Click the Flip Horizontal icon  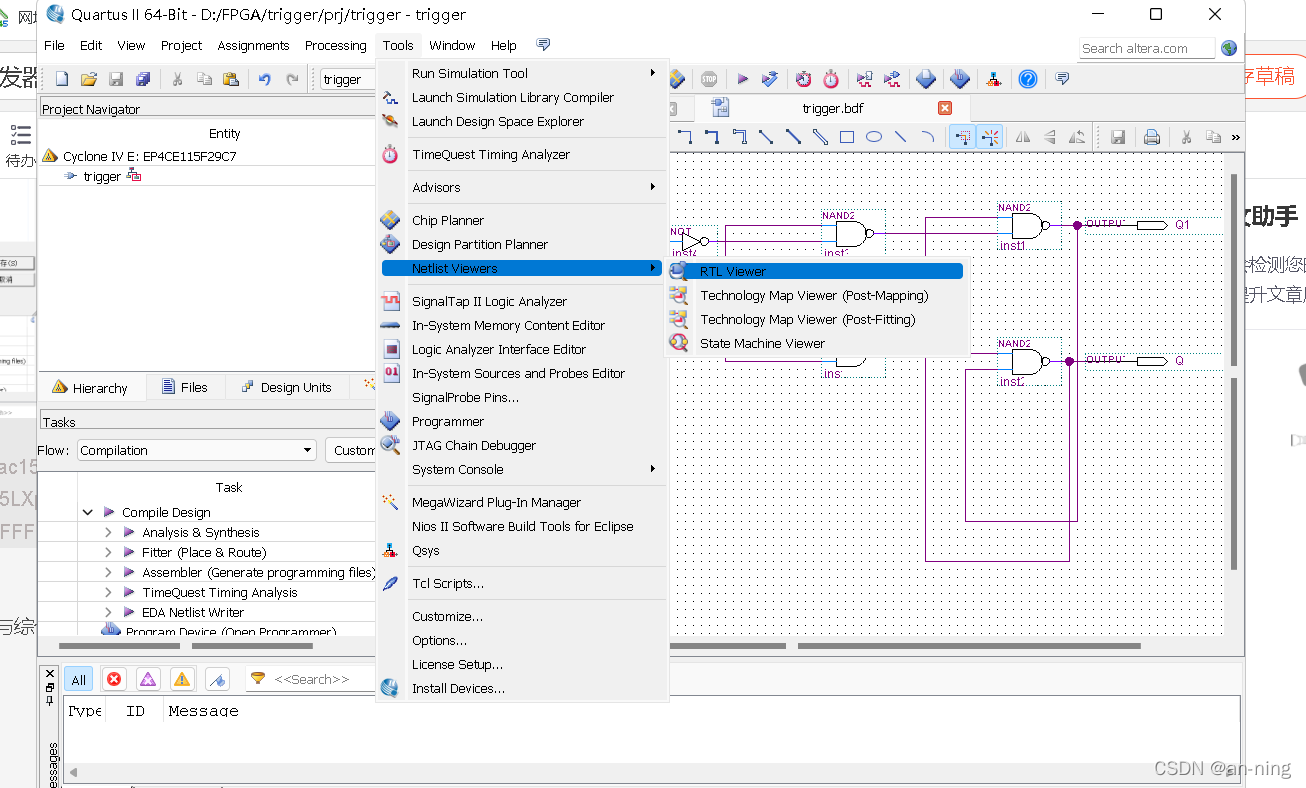point(1023,137)
